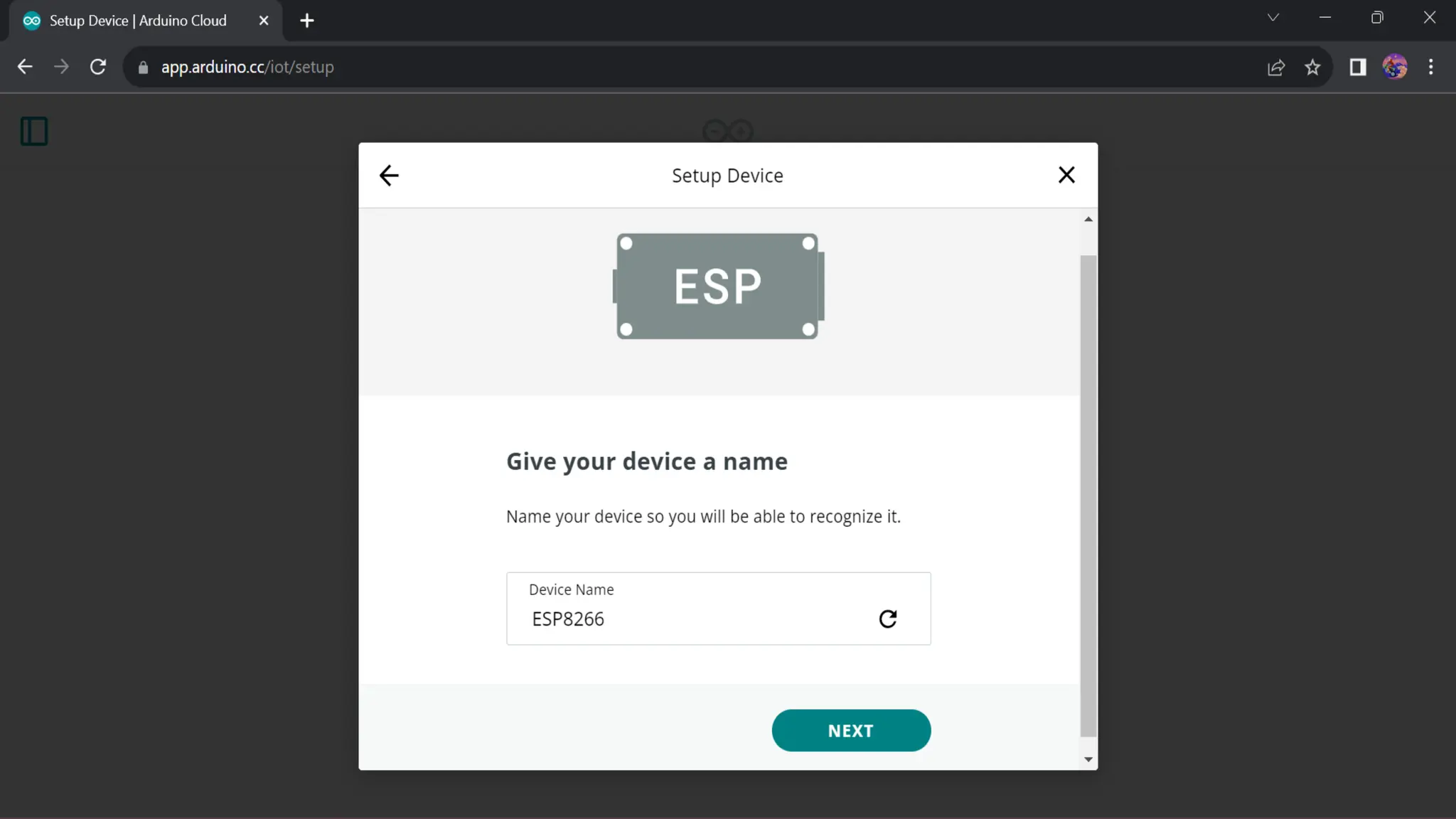Open tab search dropdown chevron
1456x819 pixels.
click(1273, 18)
